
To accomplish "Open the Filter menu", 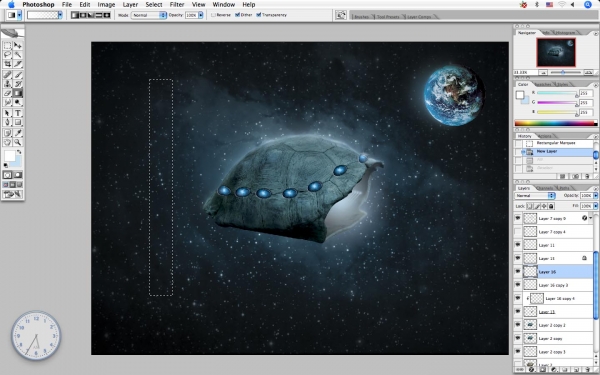I will [x=177, y=5].
